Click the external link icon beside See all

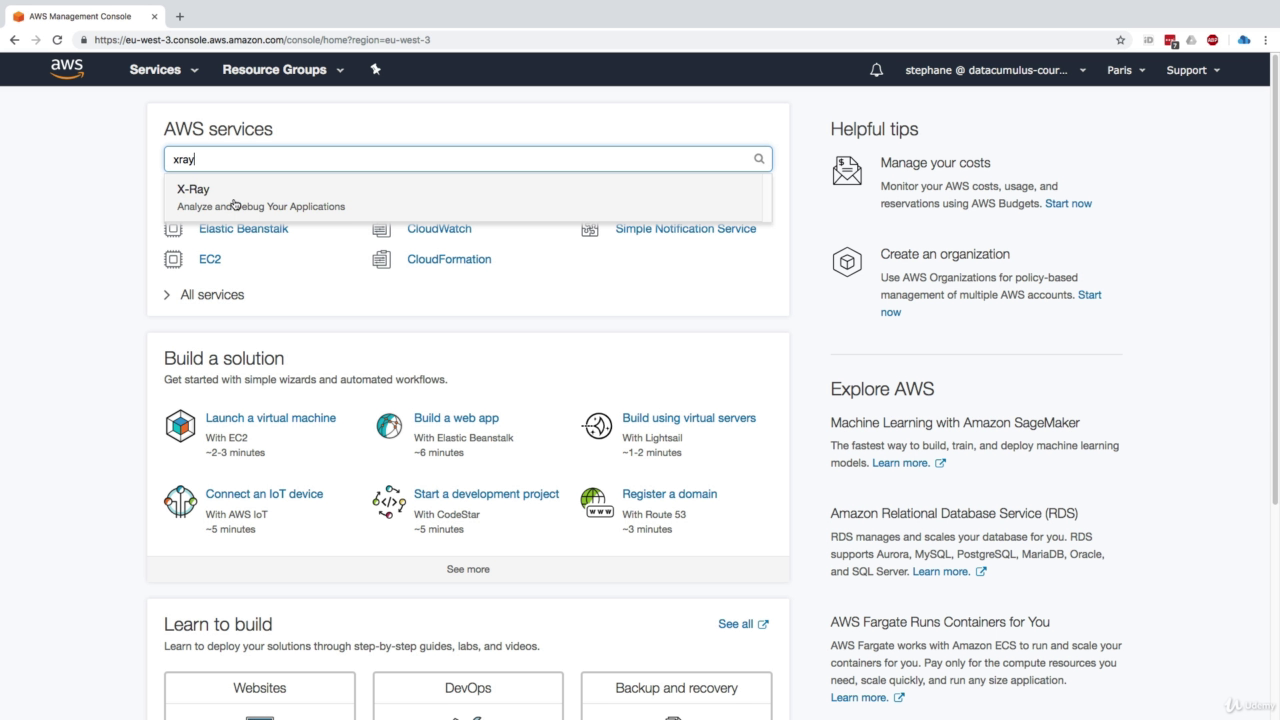[764, 624]
